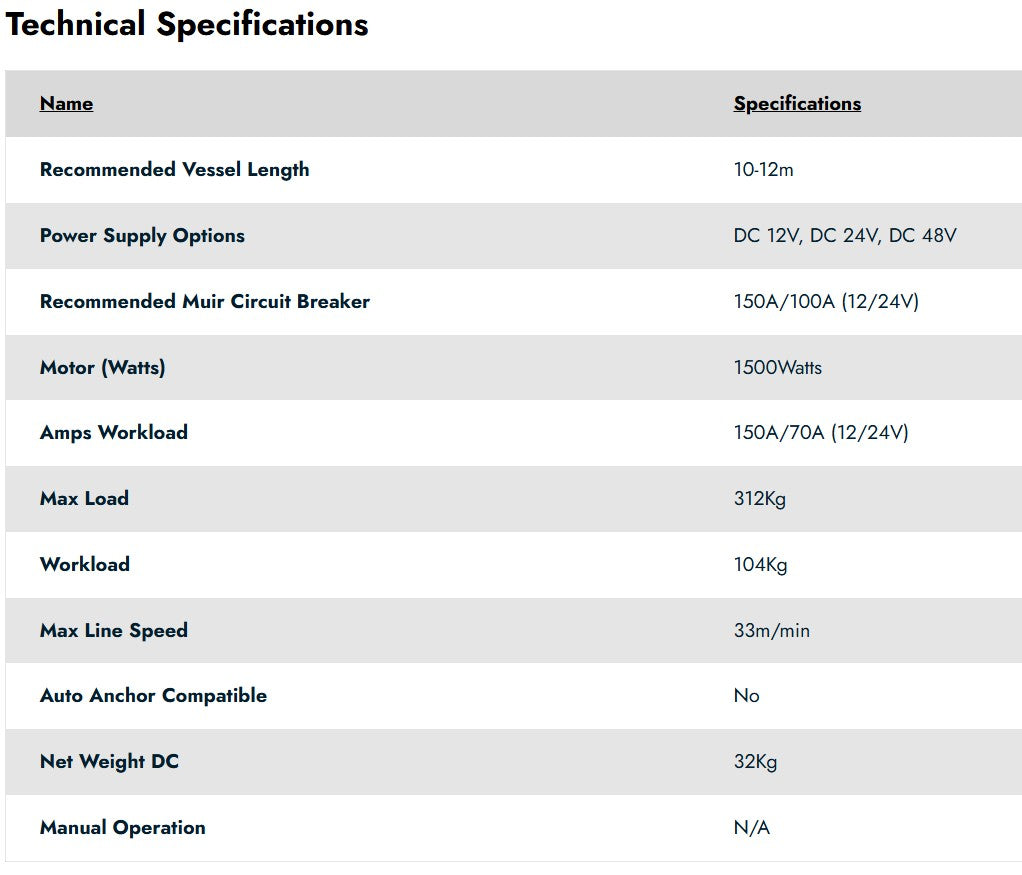This screenshot has height=875, width=1022.
Task: Select the Recommended Vessel Length label
Action: (x=174, y=170)
